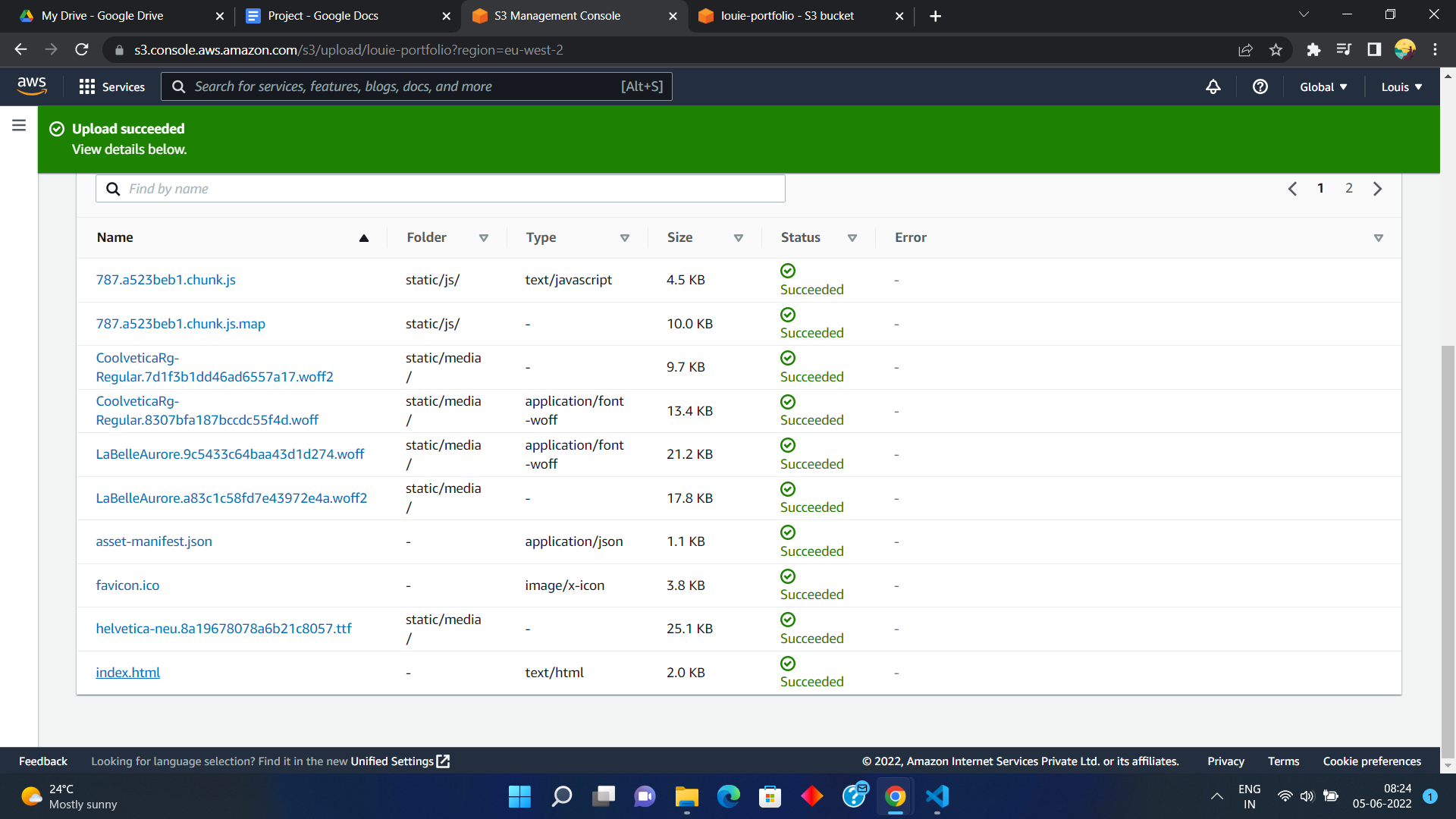Screen dimensions: 1456x819
Task: Open the Privacy link
Action: tap(1225, 761)
